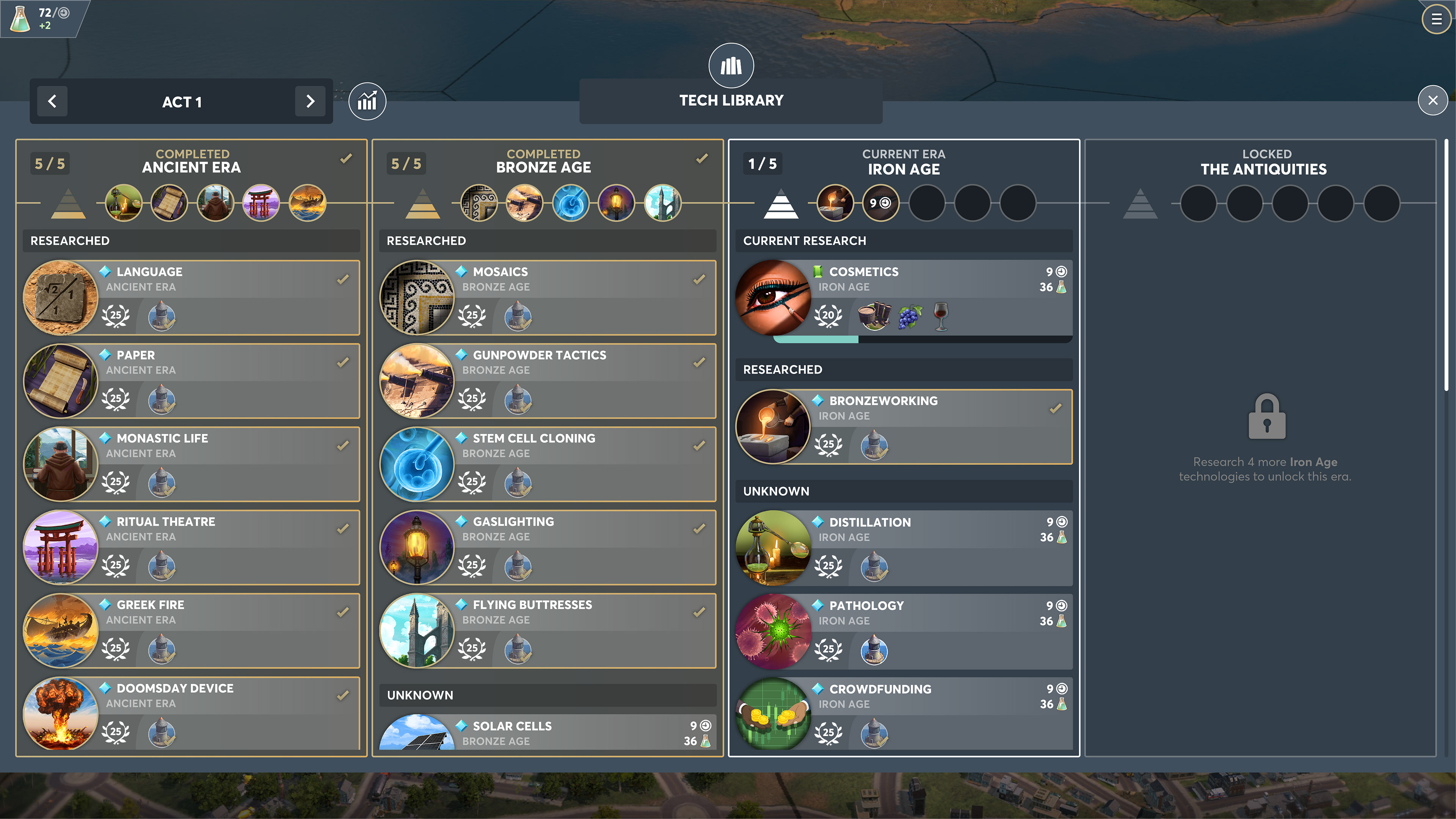Open the hamburger menu icon
Screen dimensions: 1456x819
1436,19
